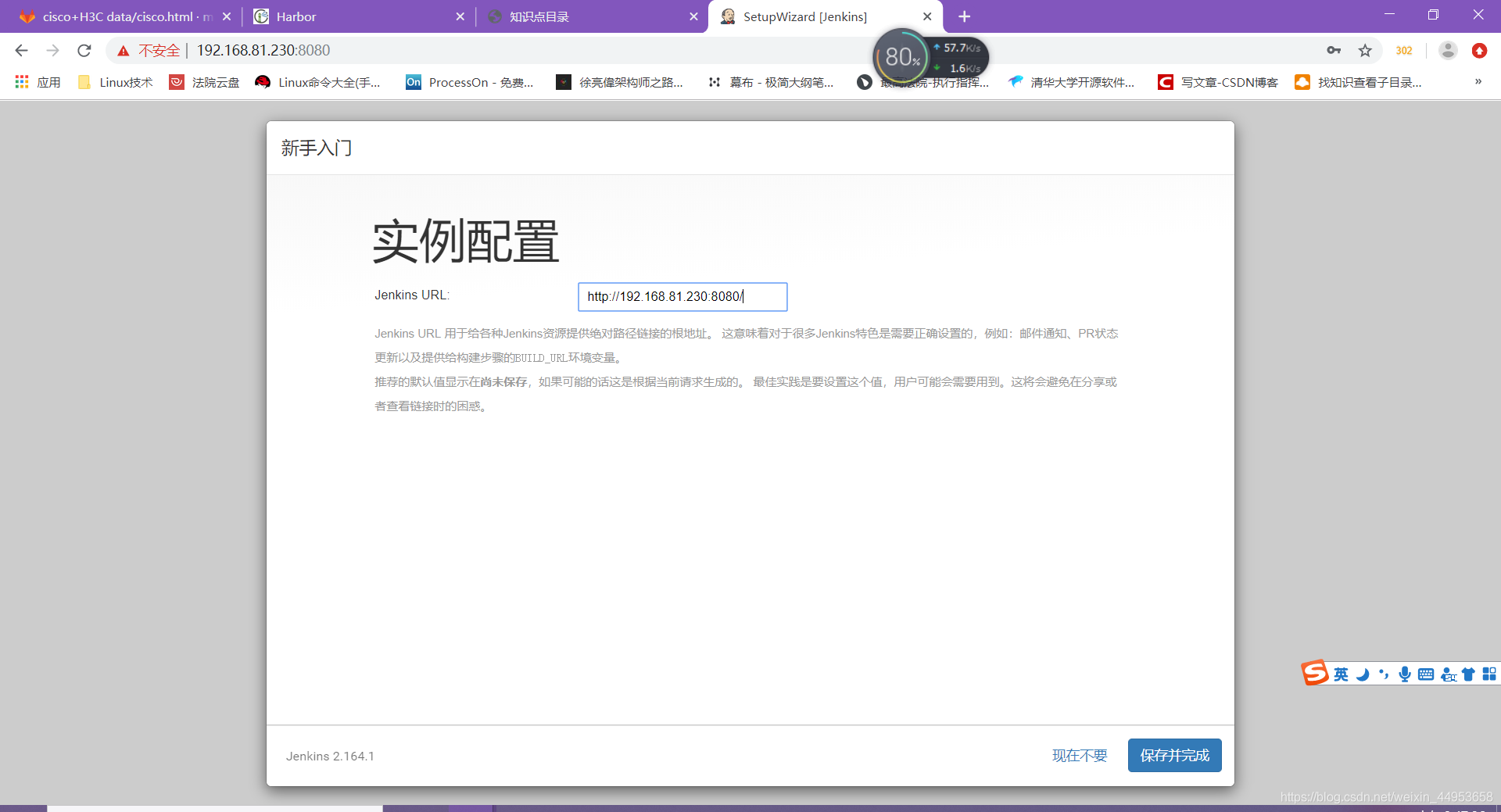The width and height of the screenshot is (1501, 812).
Task: Click the 302 extension badge
Action: [x=1404, y=51]
